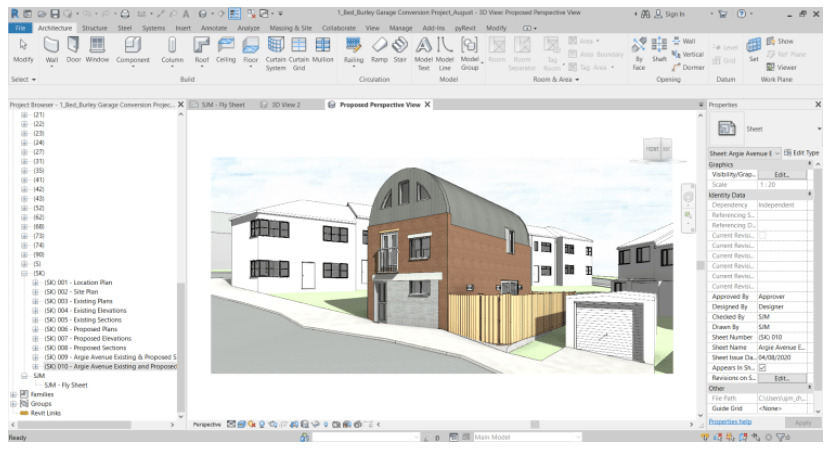This screenshot has width=834, height=453.
Task: Choose the Railing tool
Action: [x=353, y=52]
